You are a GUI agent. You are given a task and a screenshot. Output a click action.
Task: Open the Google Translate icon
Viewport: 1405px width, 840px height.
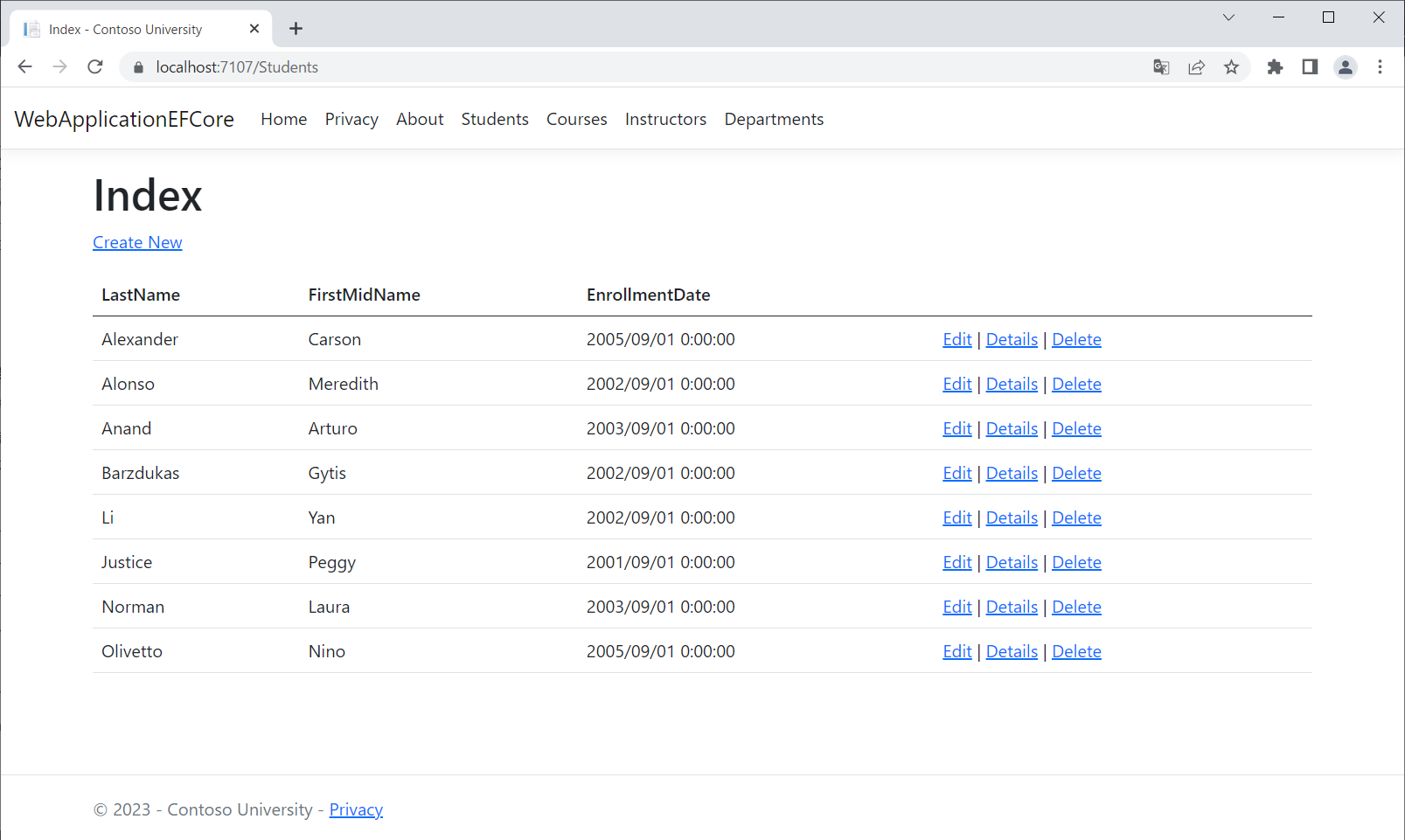click(x=1161, y=67)
